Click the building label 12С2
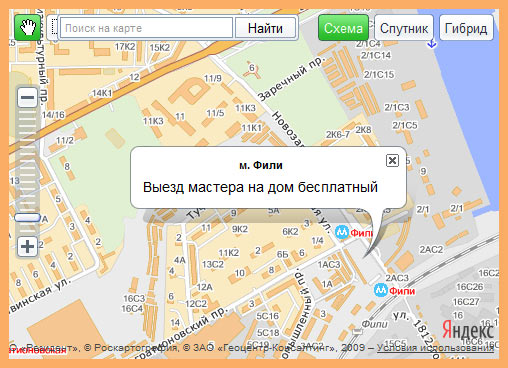508x368 pixels. coord(196,304)
